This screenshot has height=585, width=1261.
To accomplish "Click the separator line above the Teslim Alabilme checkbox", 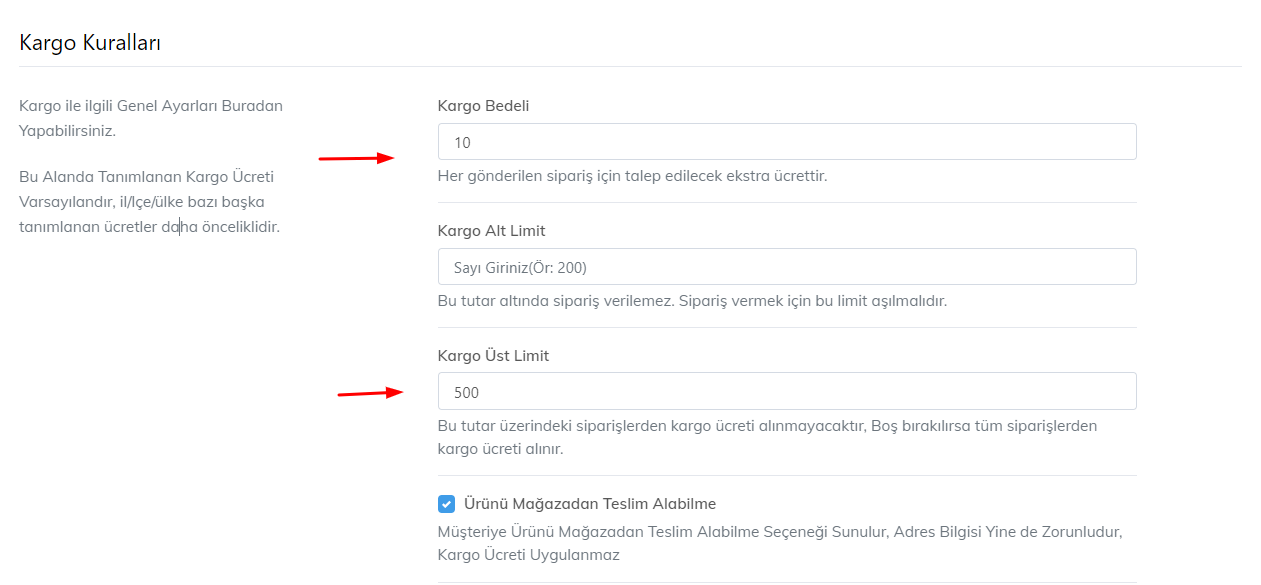I will click(x=786, y=476).
